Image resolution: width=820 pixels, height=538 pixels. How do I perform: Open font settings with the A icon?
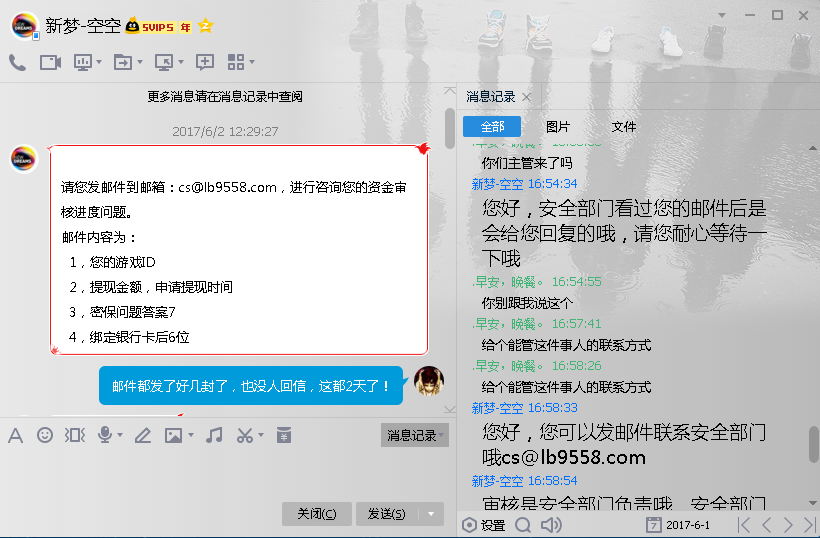coord(16,435)
